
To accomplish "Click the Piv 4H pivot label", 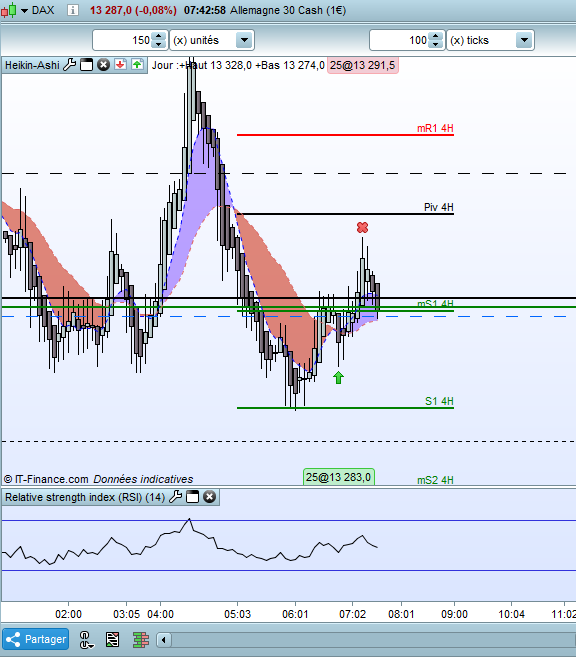I will [x=439, y=207].
